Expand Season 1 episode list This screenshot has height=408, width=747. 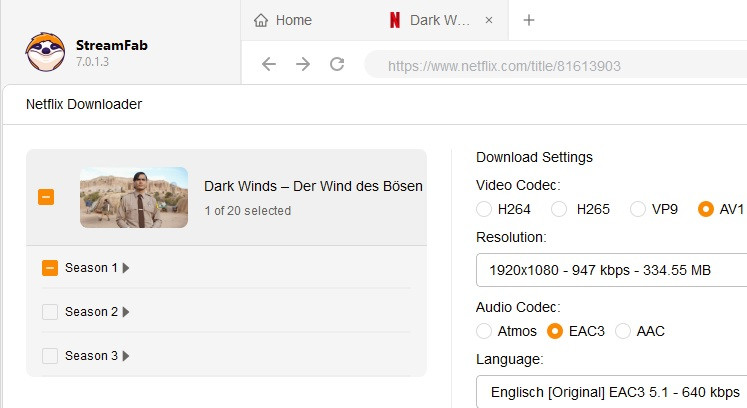click(126, 268)
